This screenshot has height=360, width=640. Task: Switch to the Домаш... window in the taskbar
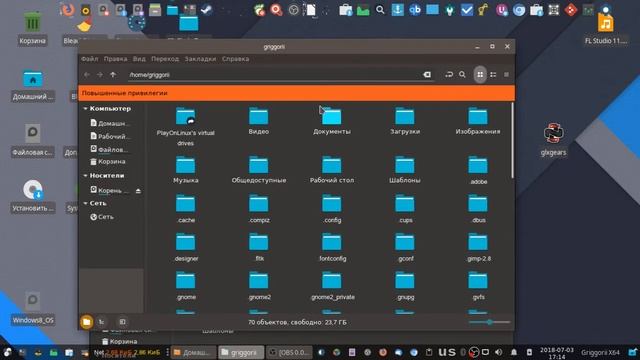click(x=193, y=352)
